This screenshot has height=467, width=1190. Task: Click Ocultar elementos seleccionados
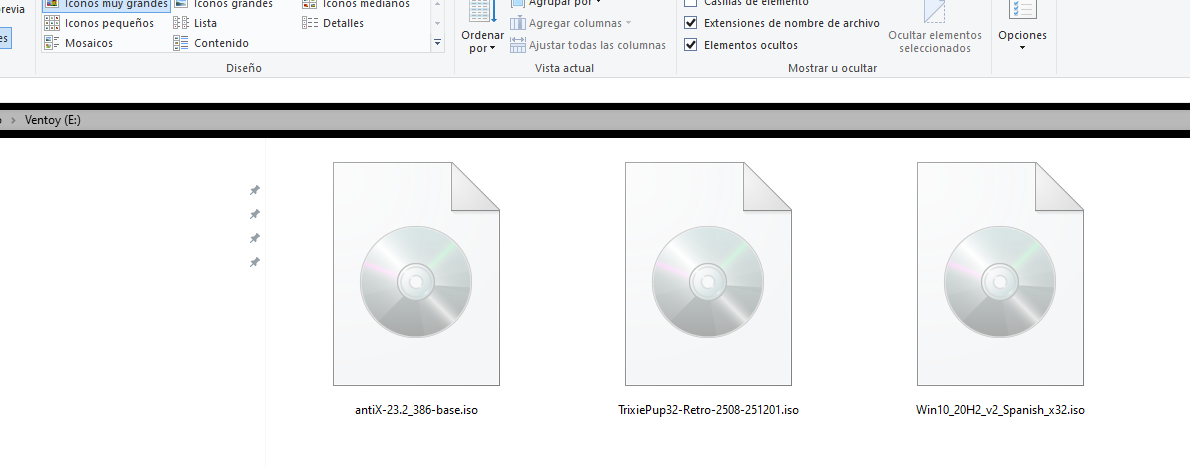(x=935, y=27)
